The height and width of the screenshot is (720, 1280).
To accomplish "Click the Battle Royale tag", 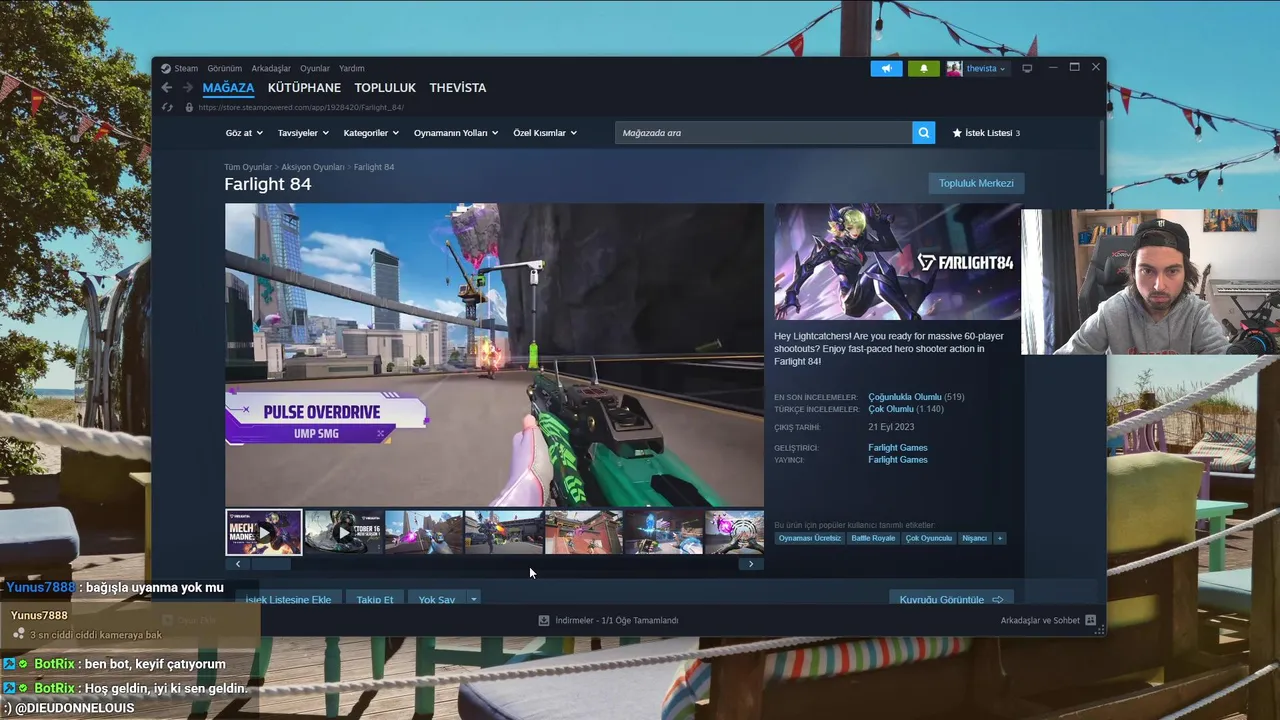I will pos(873,538).
